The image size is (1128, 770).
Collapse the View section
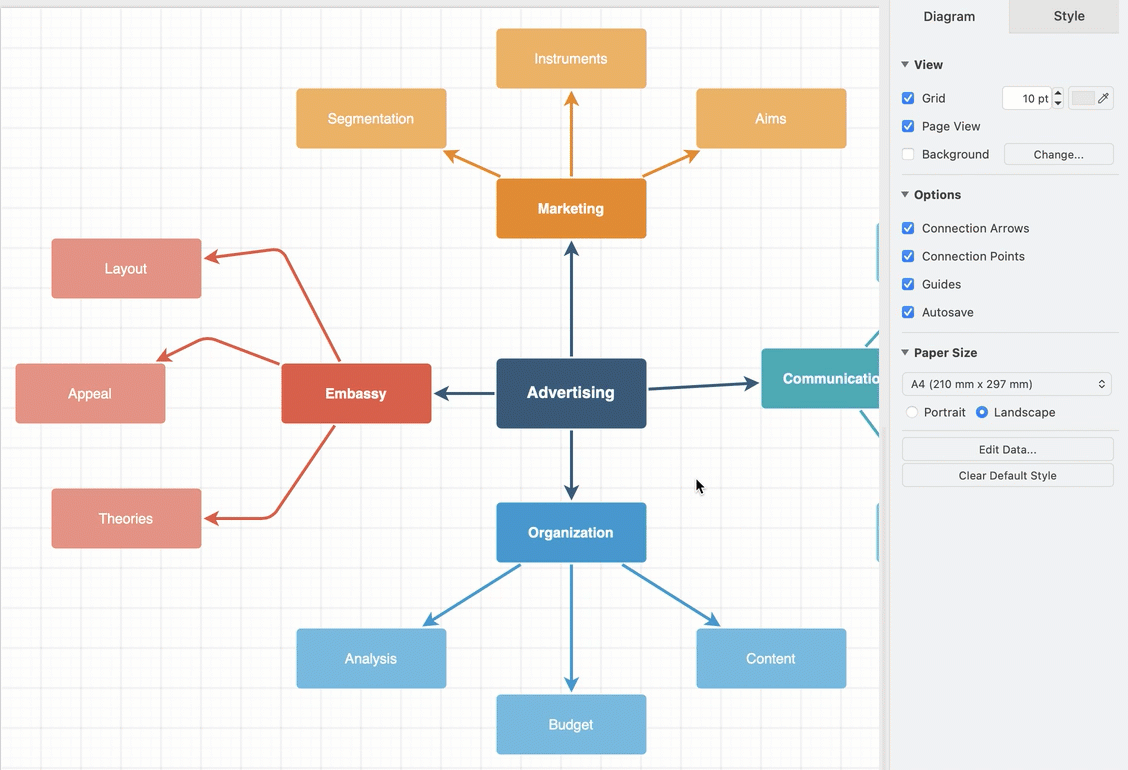pyautogui.click(x=905, y=64)
